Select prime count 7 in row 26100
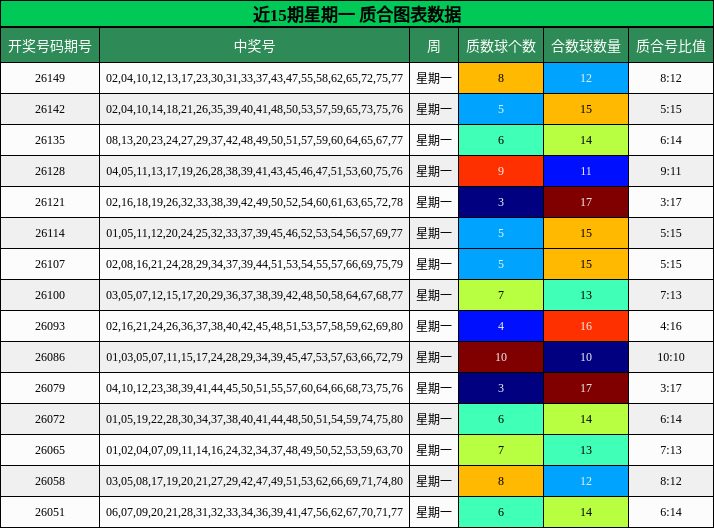Image resolution: width=714 pixels, height=528 pixels. coord(501,294)
